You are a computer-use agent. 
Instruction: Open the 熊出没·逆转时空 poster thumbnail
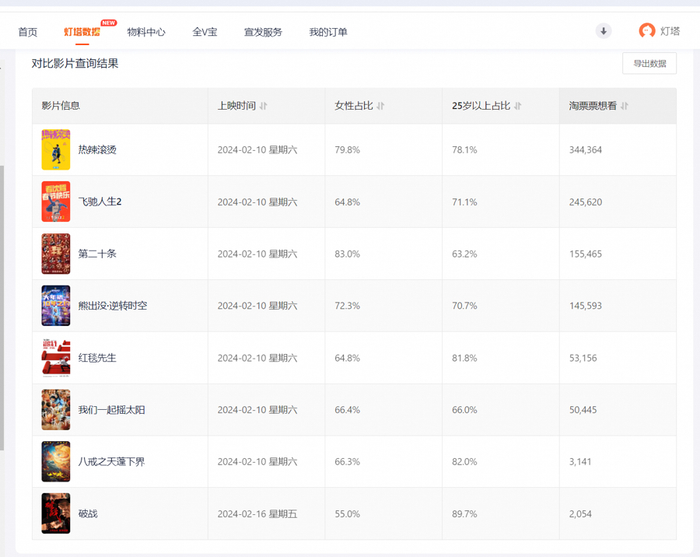click(x=56, y=306)
